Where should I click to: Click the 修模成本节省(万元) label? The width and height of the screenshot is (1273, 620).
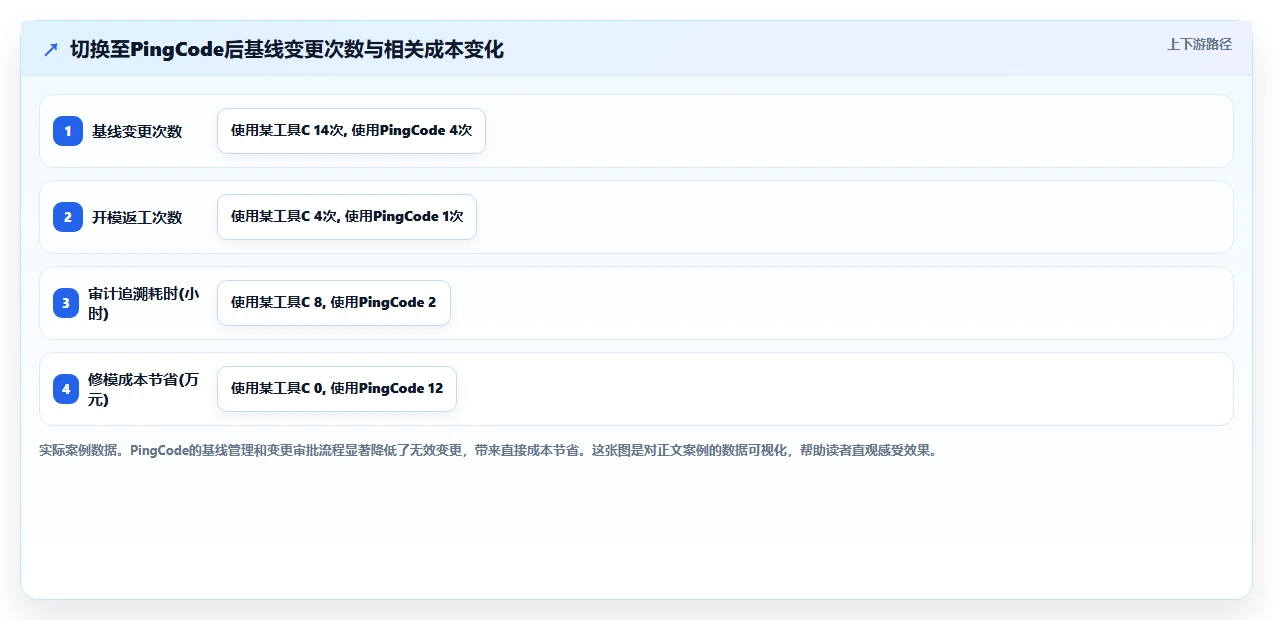coord(144,389)
